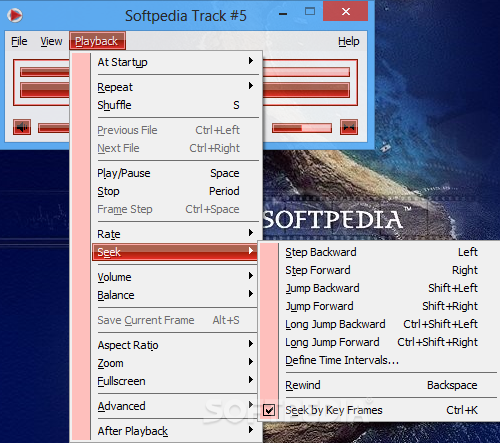Screen dimensions: 500x443
Task: Expand the Balance submenu
Action: (x=175, y=295)
